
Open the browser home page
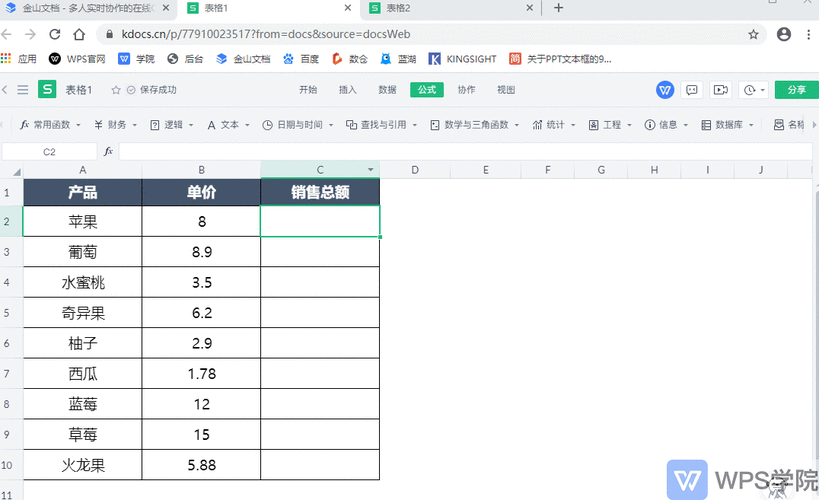point(79,34)
